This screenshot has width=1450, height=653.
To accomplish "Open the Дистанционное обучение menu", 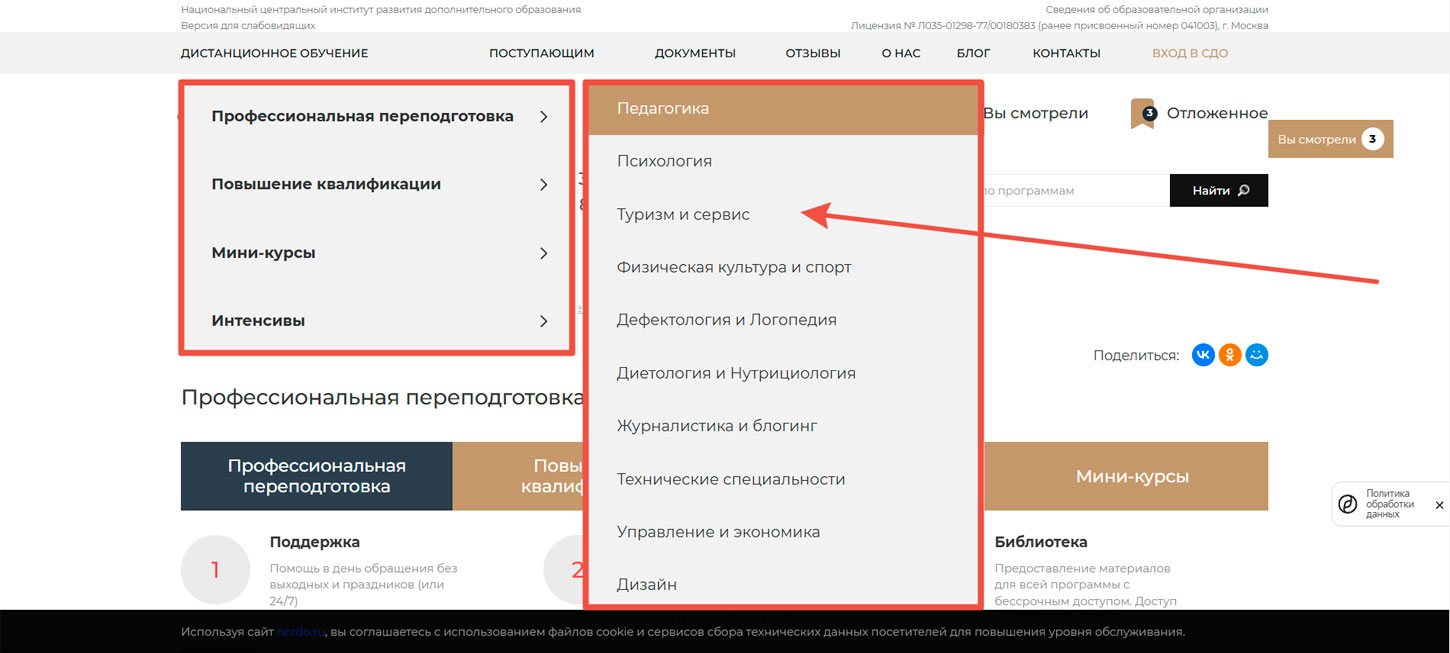I will pyautogui.click(x=274, y=53).
